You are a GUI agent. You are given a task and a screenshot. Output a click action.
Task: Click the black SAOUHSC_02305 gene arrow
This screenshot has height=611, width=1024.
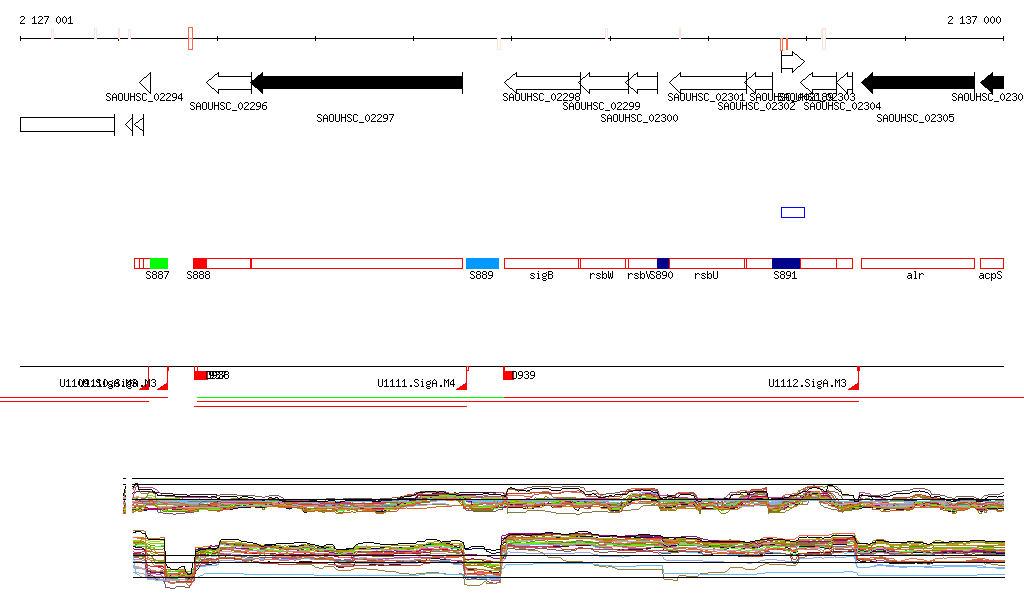pos(918,82)
